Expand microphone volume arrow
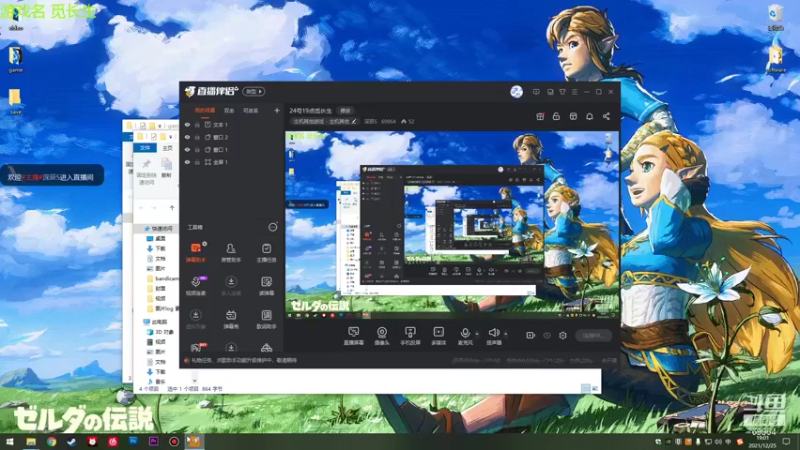Image resolution: width=800 pixels, height=450 pixels. (x=477, y=334)
